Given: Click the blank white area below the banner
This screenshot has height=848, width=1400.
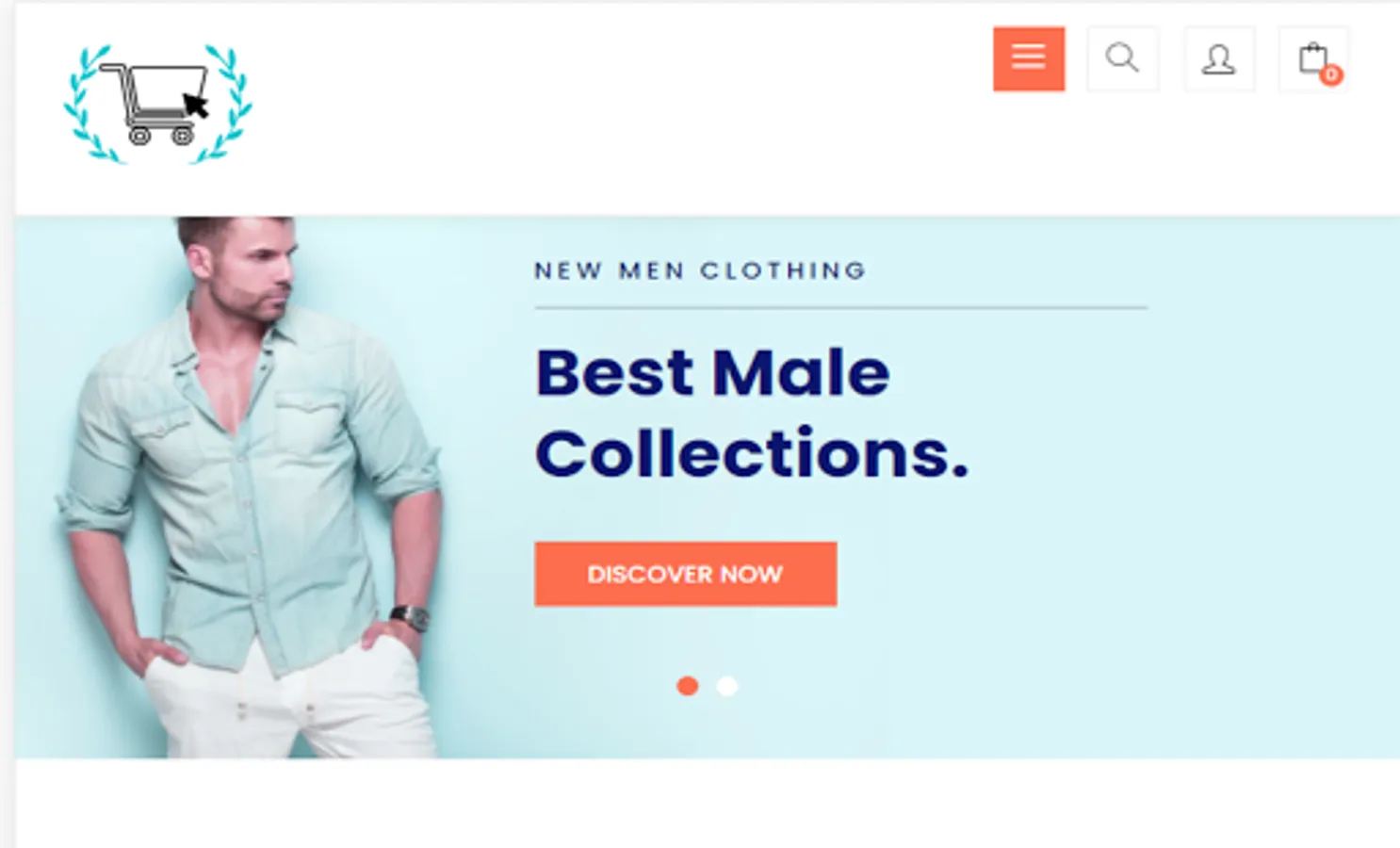Looking at the screenshot, I should [707, 803].
